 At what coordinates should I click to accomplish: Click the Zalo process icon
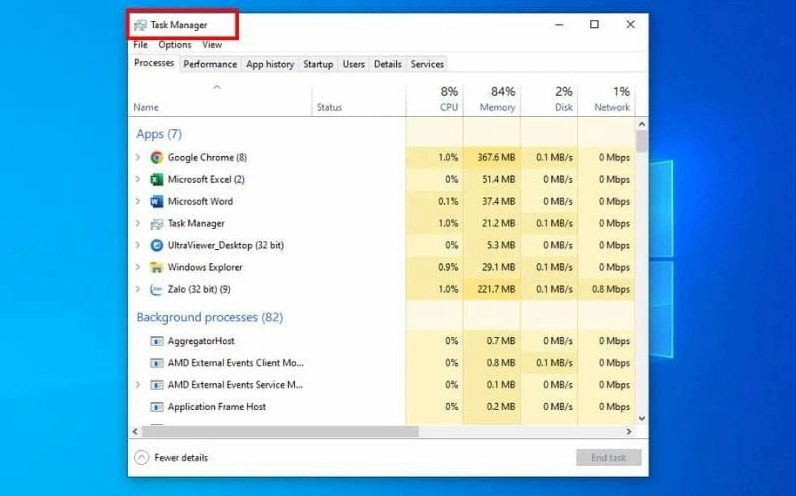156,289
